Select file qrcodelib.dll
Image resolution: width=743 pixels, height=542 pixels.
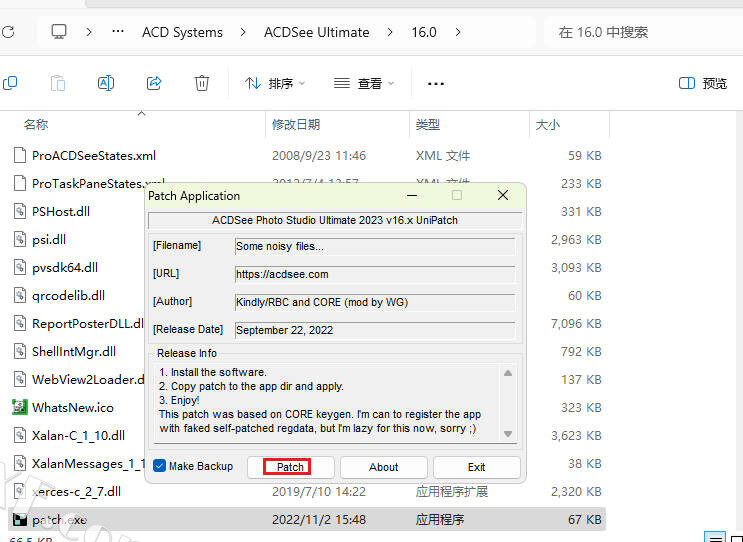pos(68,295)
